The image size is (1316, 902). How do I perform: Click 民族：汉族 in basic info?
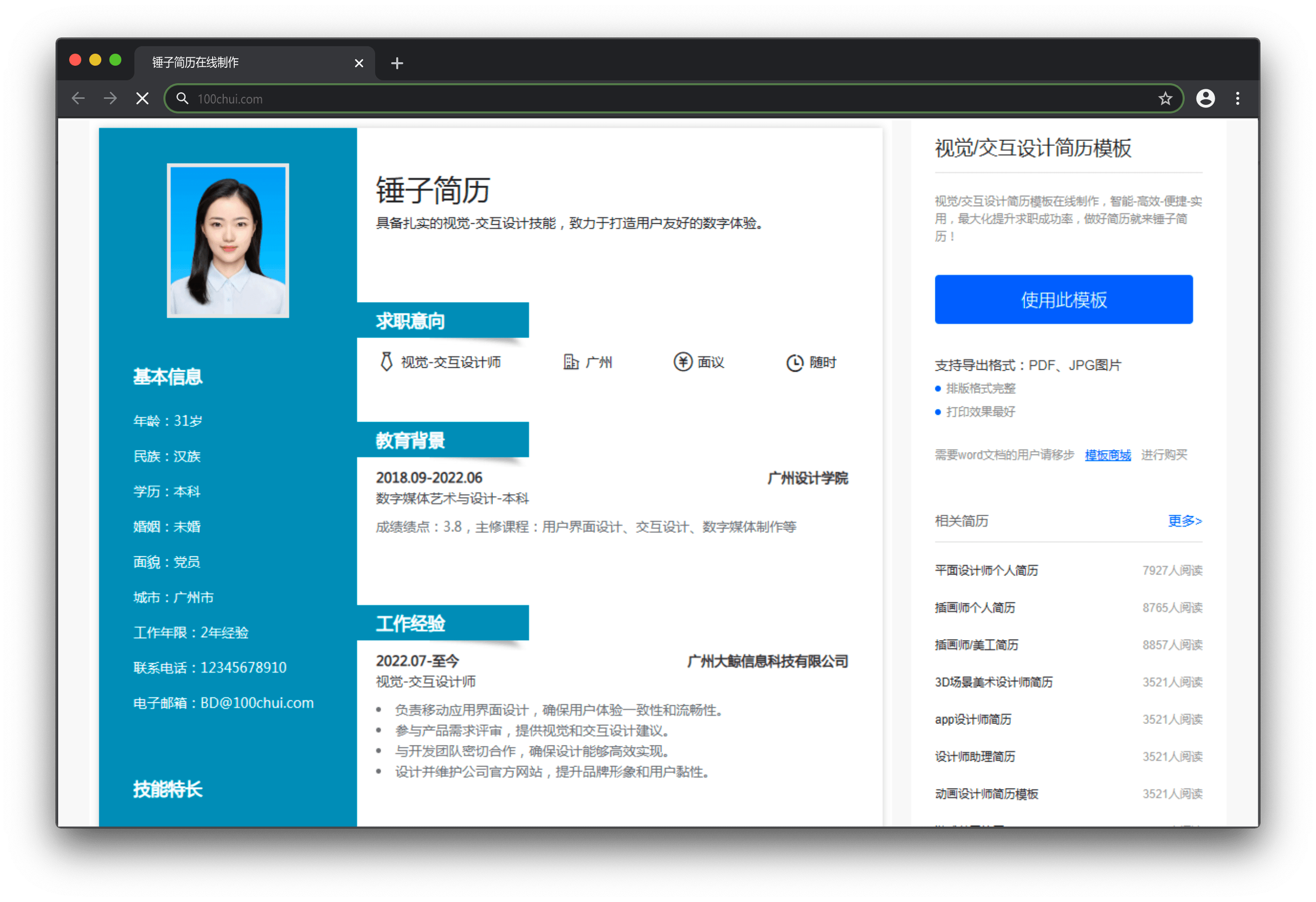point(167,456)
